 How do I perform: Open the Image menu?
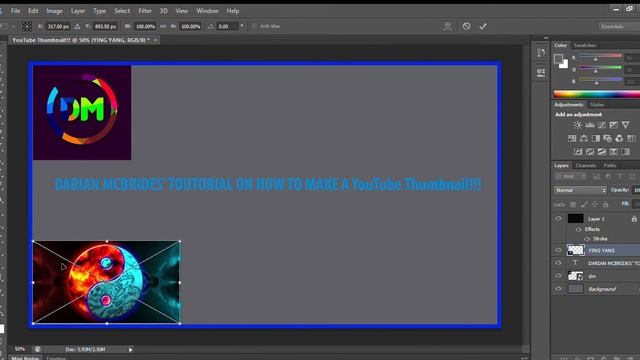[x=54, y=11]
